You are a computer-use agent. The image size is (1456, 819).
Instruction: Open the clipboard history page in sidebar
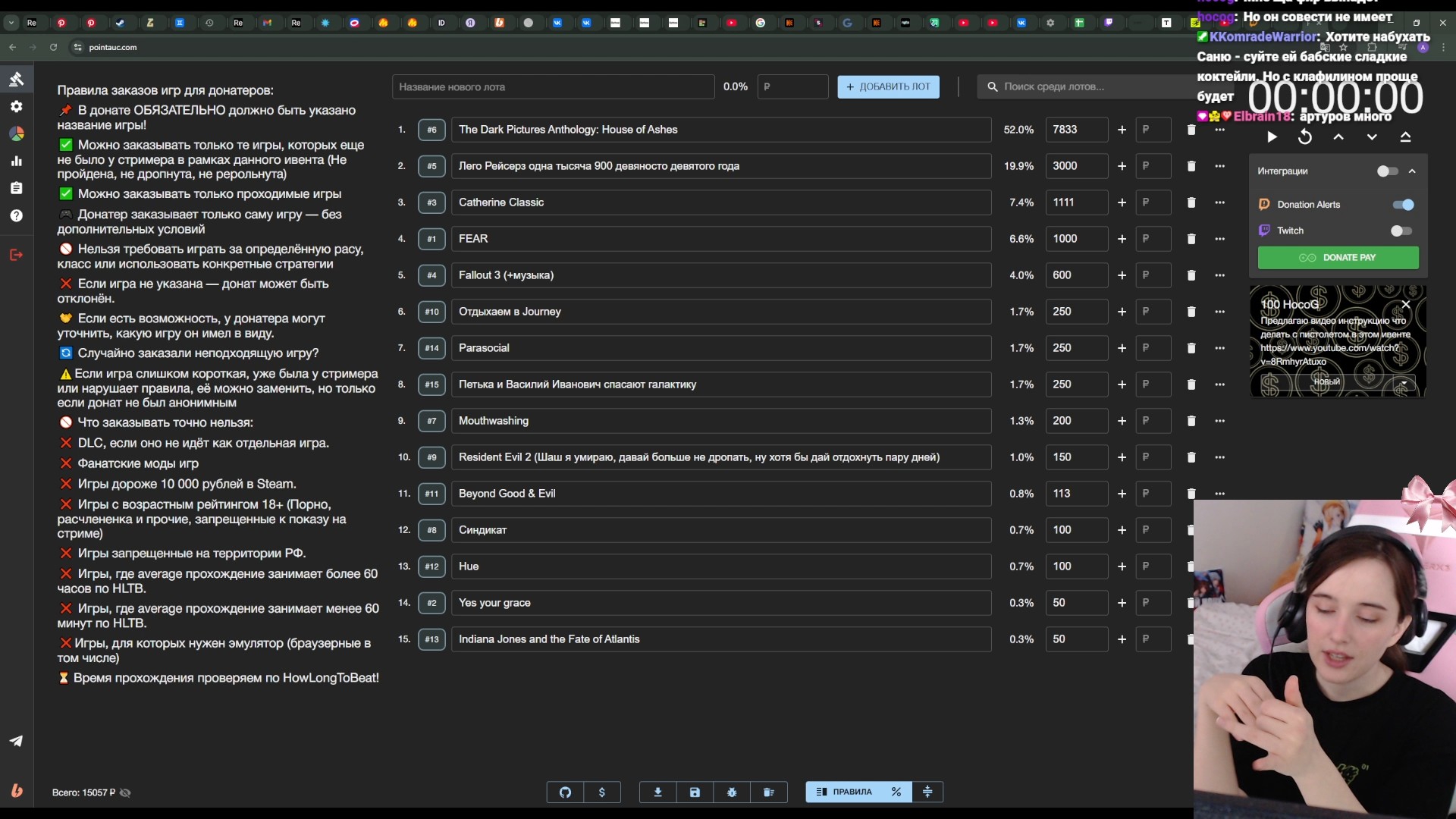coord(16,188)
